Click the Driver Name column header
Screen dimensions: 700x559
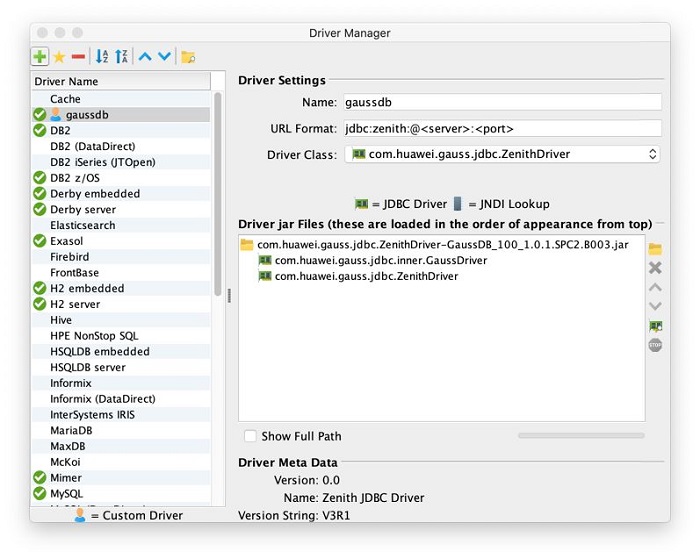coord(121,81)
